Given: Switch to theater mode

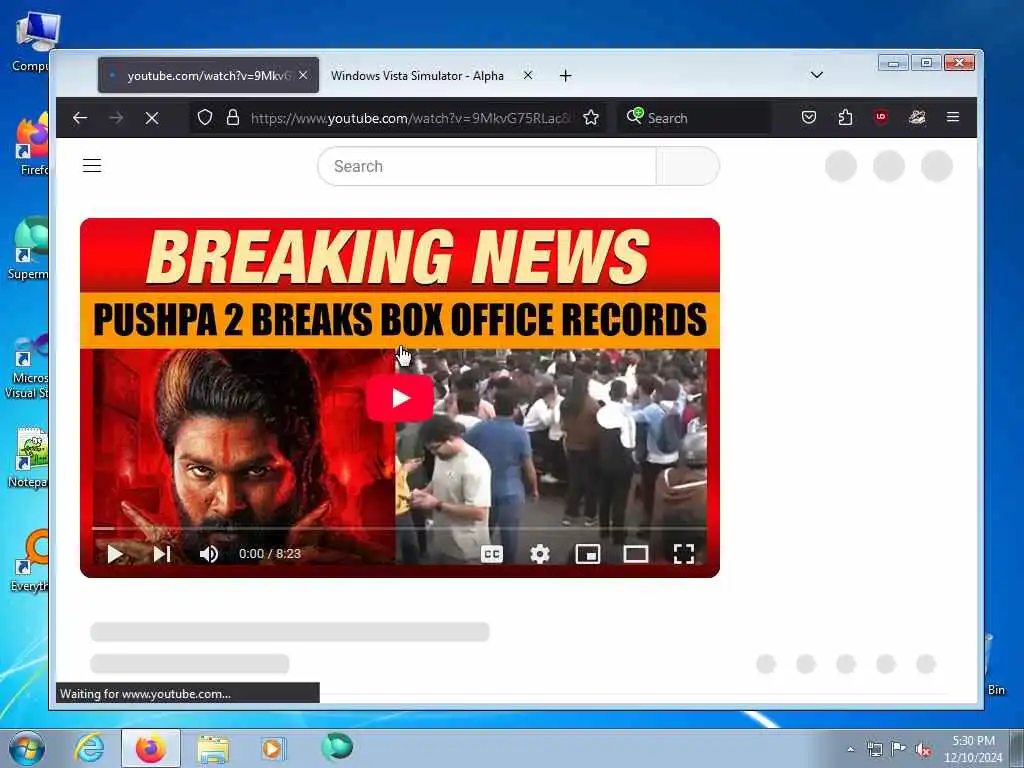Looking at the screenshot, I should (x=635, y=554).
